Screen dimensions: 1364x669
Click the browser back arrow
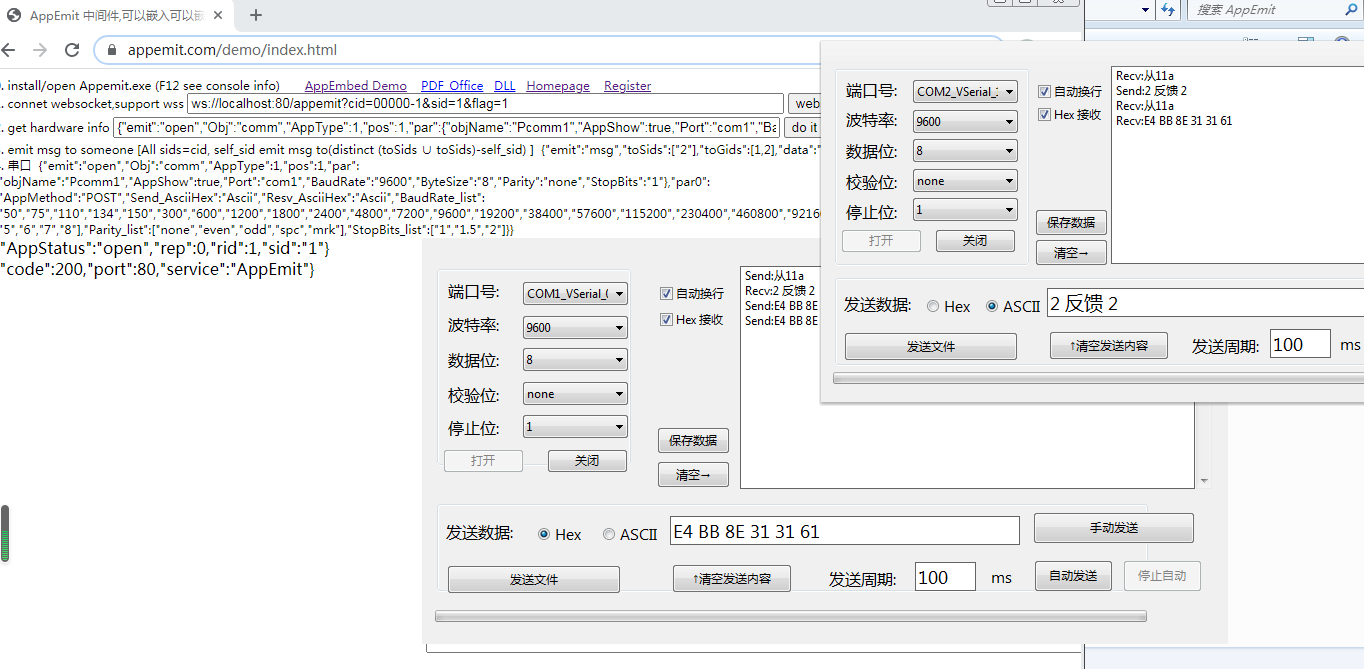10,49
